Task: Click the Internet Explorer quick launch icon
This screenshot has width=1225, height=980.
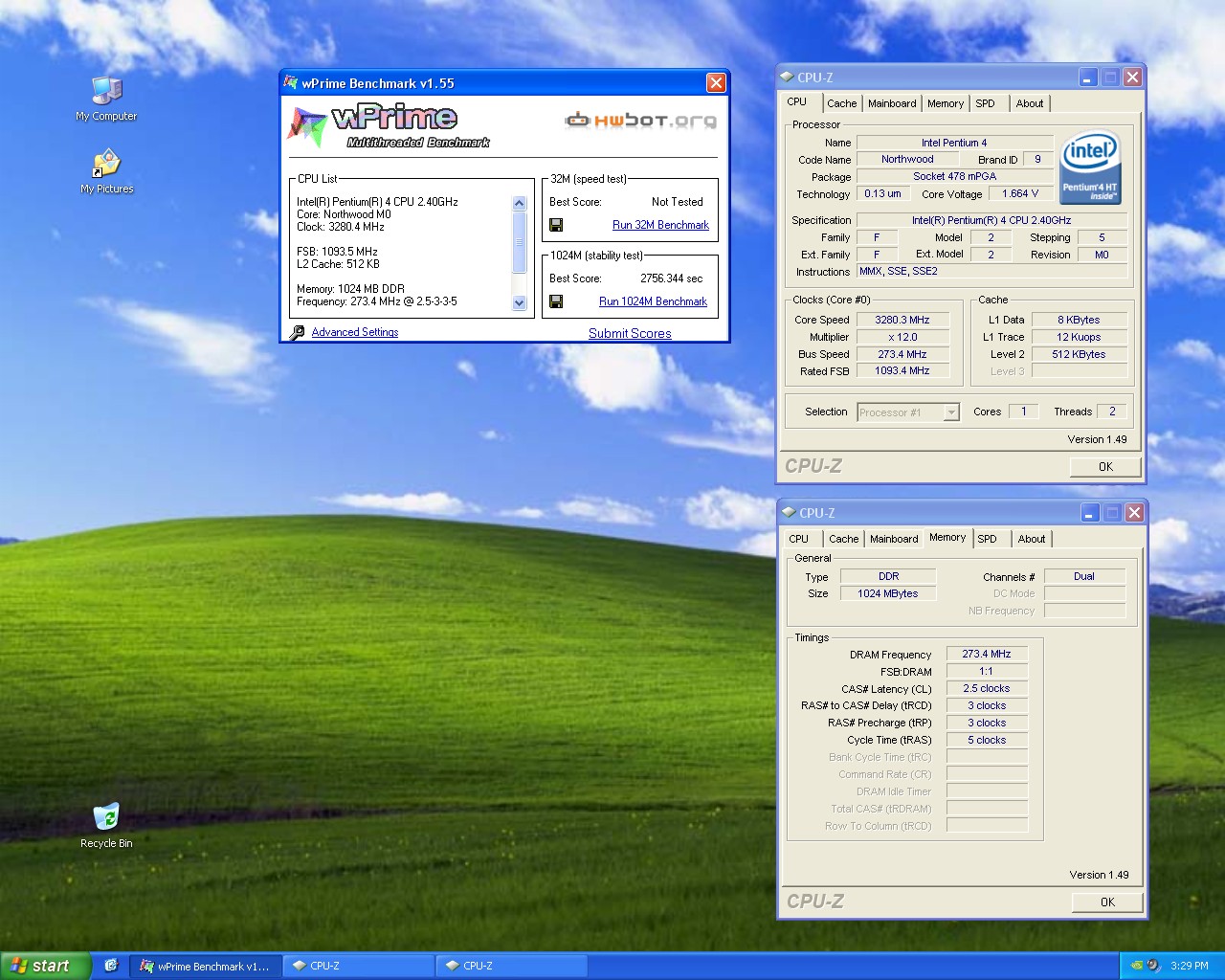Action: [111, 966]
